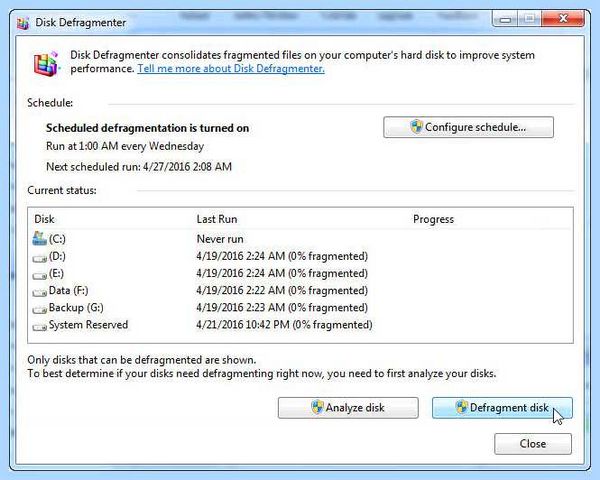Start defragmenting with Defragment disk button
The width and height of the screenshot is (600, 480).
pyautogui.click(x=502, y=408)
